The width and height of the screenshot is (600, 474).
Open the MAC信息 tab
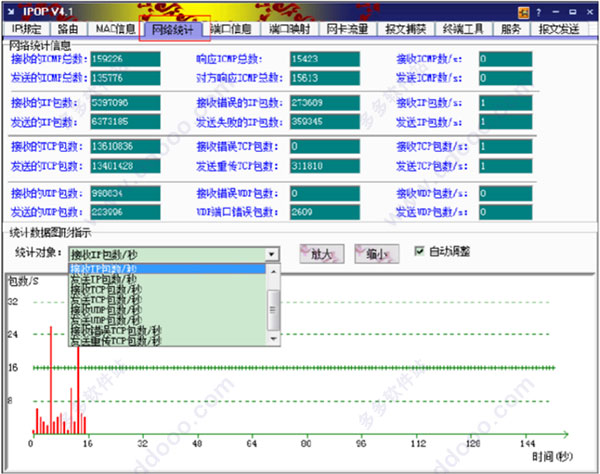point(115,29)
